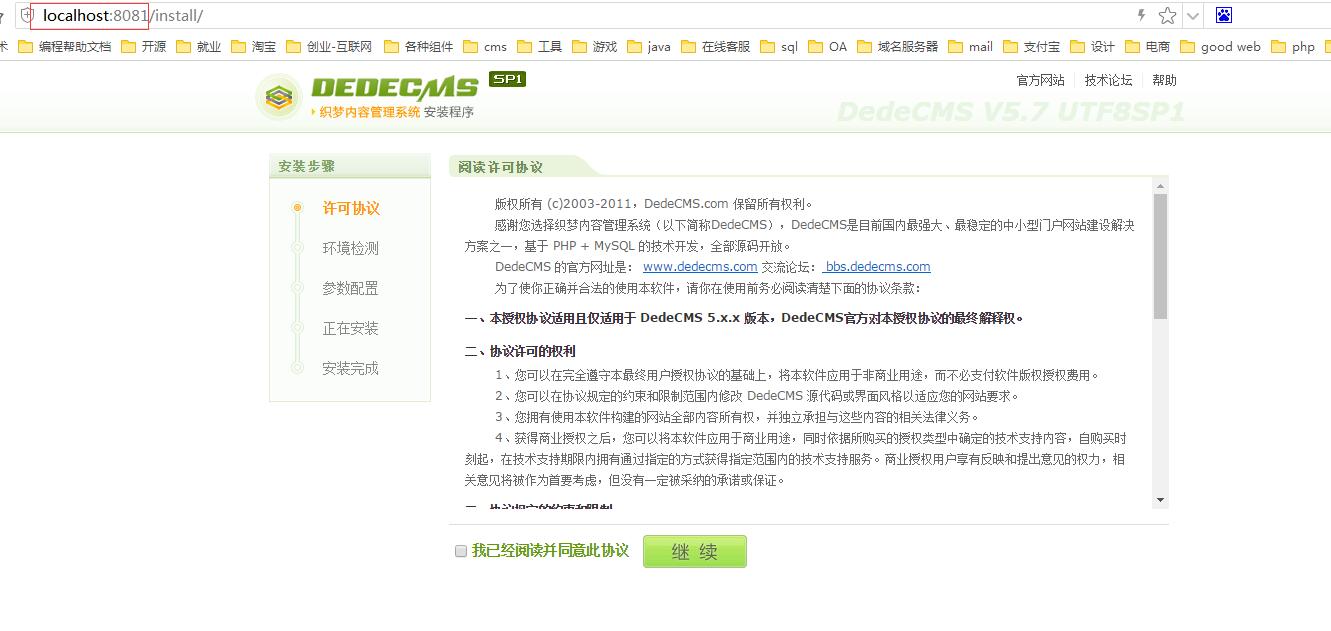1331x631 pixels.
Task: Click the lightning bolt icon beside the address bar
Action: (1143, 15)
